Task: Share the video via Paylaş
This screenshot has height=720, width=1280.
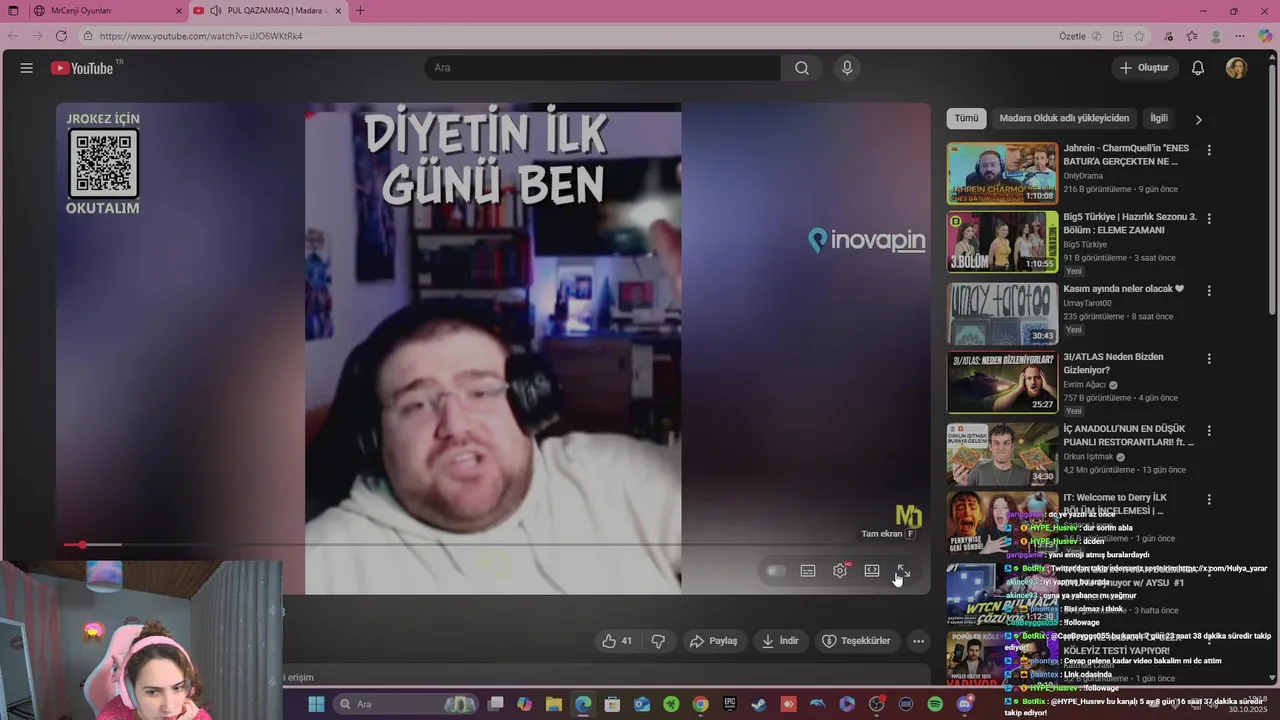Action: pos(714,641)
